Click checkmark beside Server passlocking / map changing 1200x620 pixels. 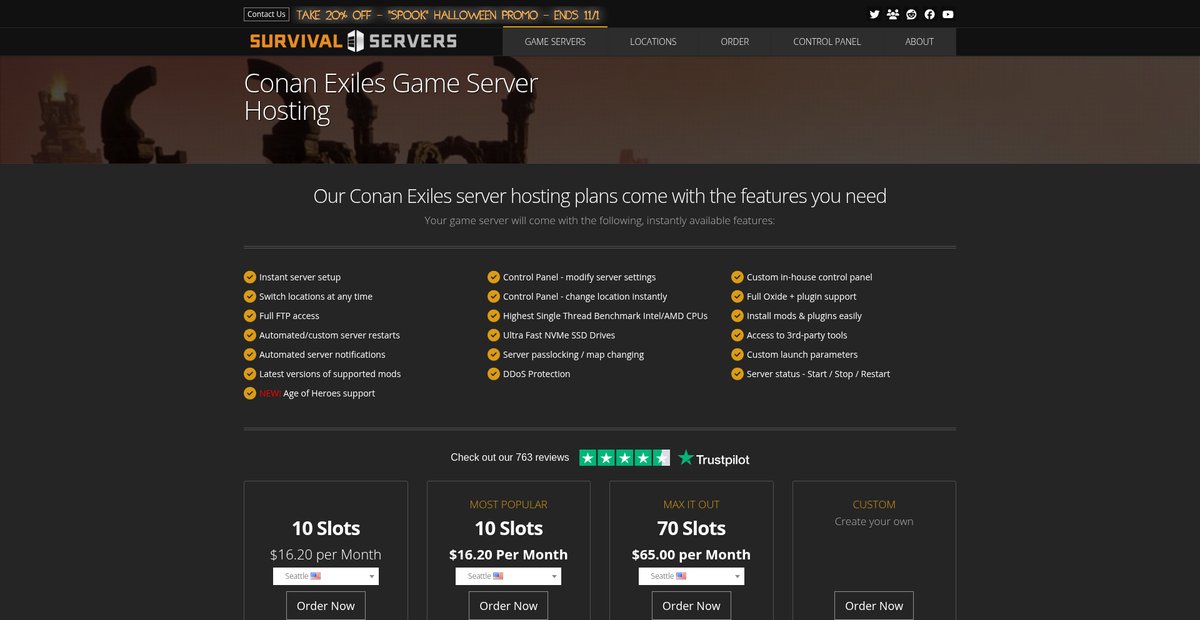[x=494, y=355]
